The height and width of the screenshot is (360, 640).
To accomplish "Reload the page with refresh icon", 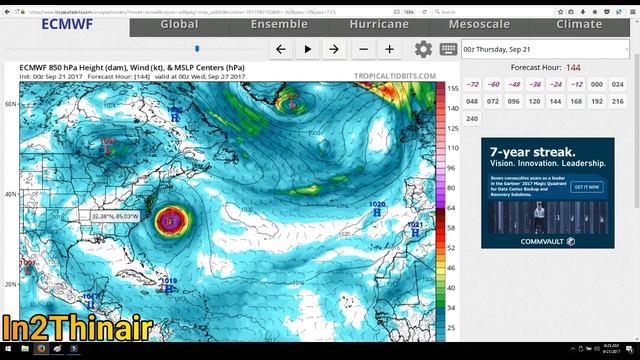I will click(424, 12).
